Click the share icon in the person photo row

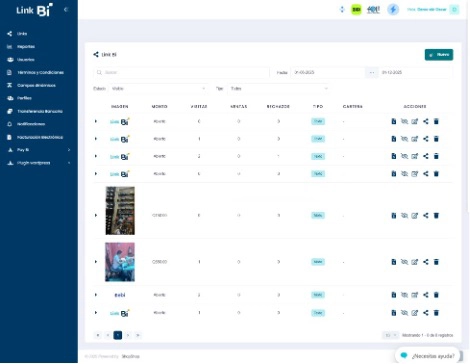(x=426, y=262)
